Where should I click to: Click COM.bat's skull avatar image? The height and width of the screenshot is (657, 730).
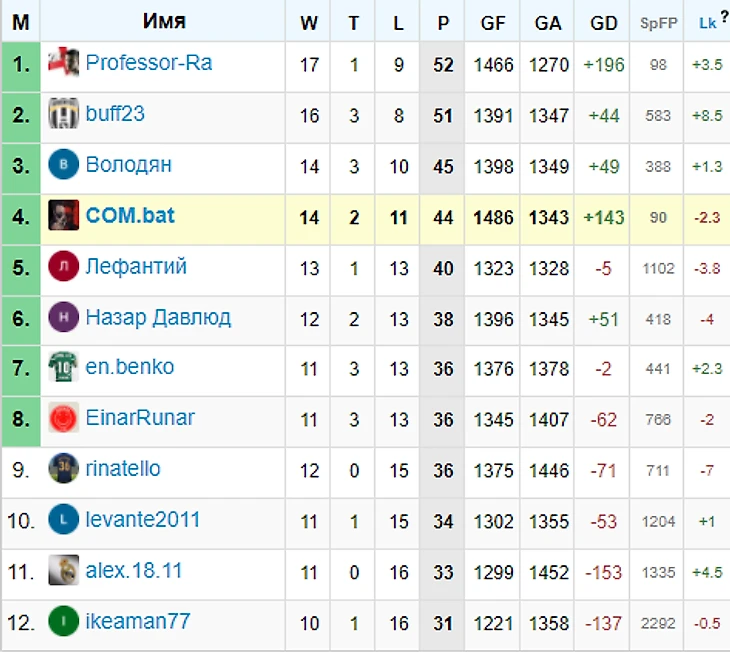tap(63, 215)
